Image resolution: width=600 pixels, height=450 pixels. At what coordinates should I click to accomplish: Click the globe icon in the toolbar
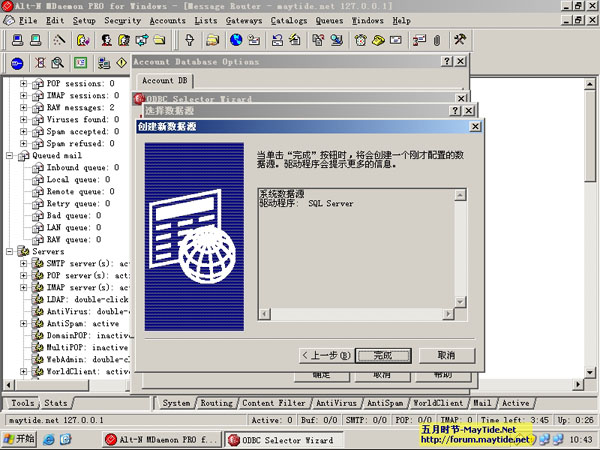point(236,41)
